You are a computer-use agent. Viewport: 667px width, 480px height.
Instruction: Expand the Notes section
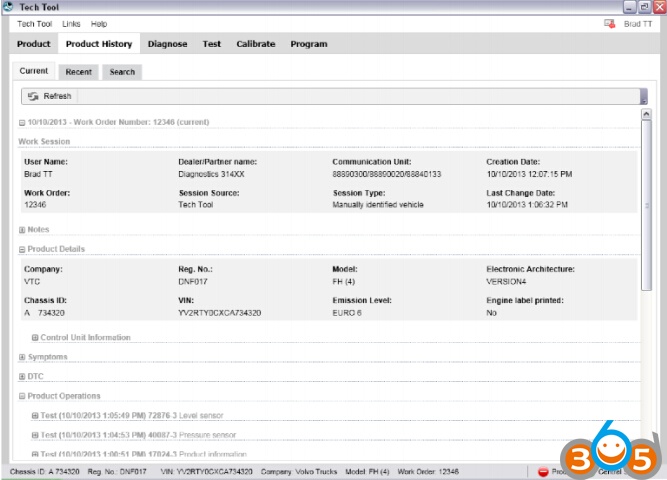coord(22,230)
